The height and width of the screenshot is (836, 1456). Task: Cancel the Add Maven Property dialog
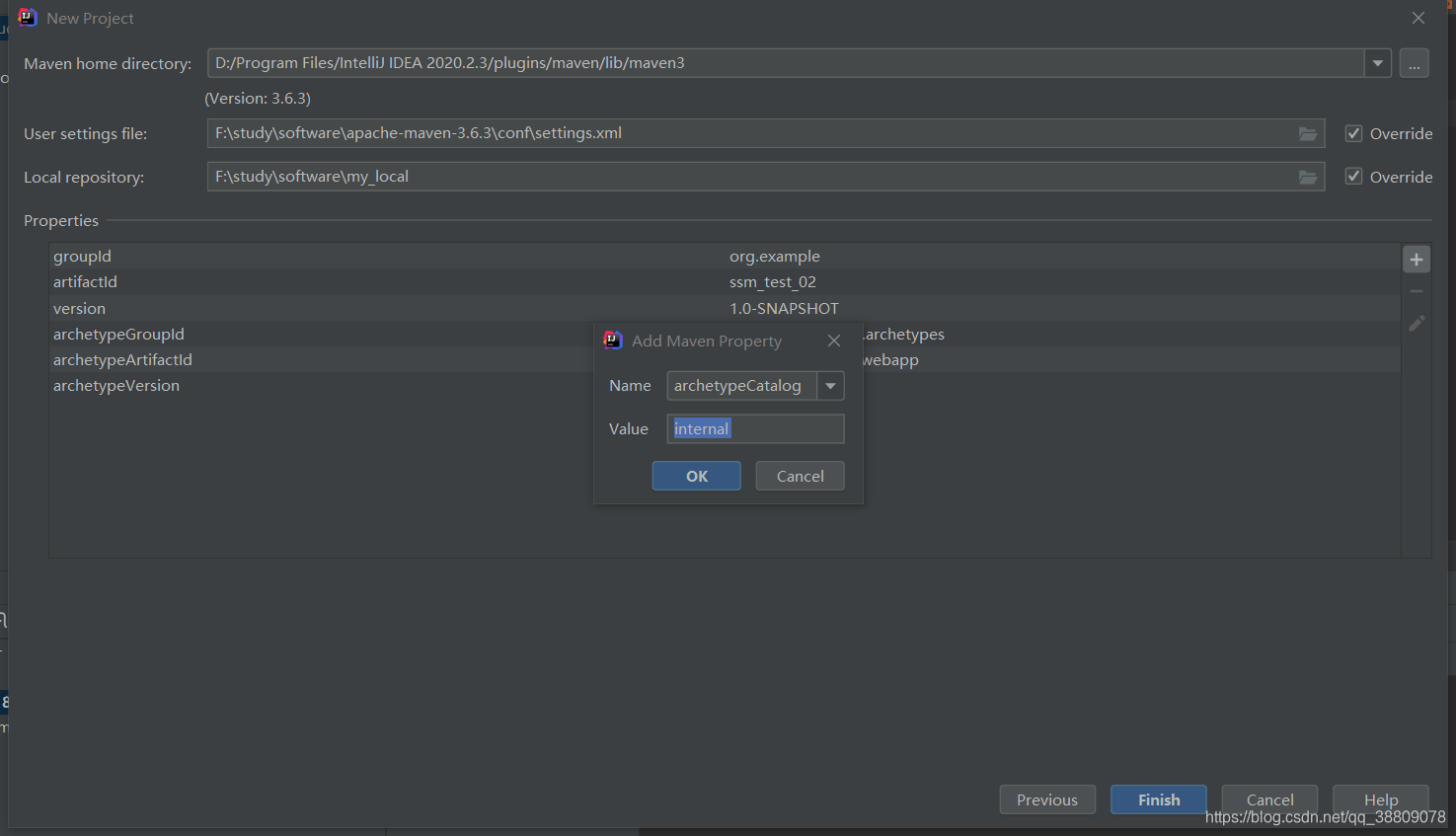click(x=801, y=476)
